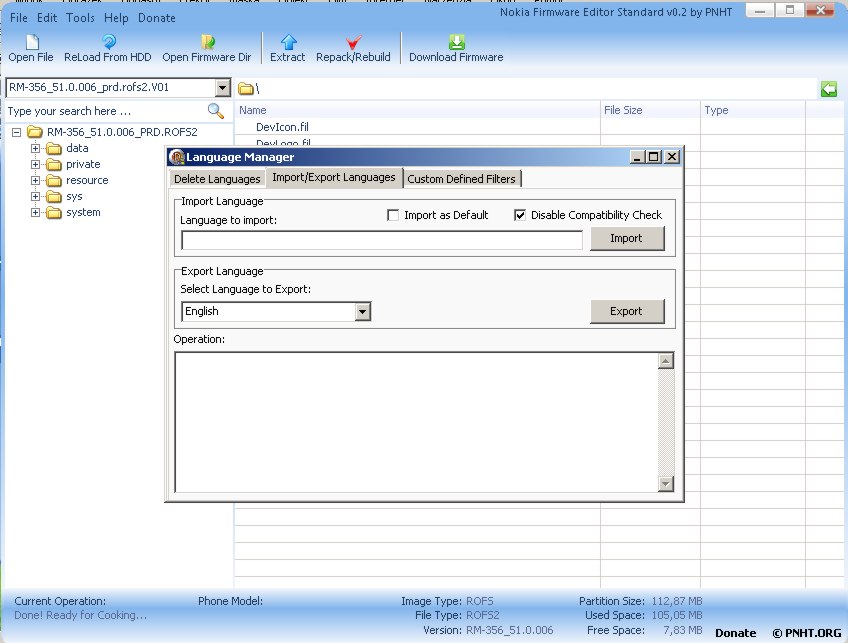Open the Select Language to Export dropdown
The image size is (848, 643).
[x=362, y=311]
